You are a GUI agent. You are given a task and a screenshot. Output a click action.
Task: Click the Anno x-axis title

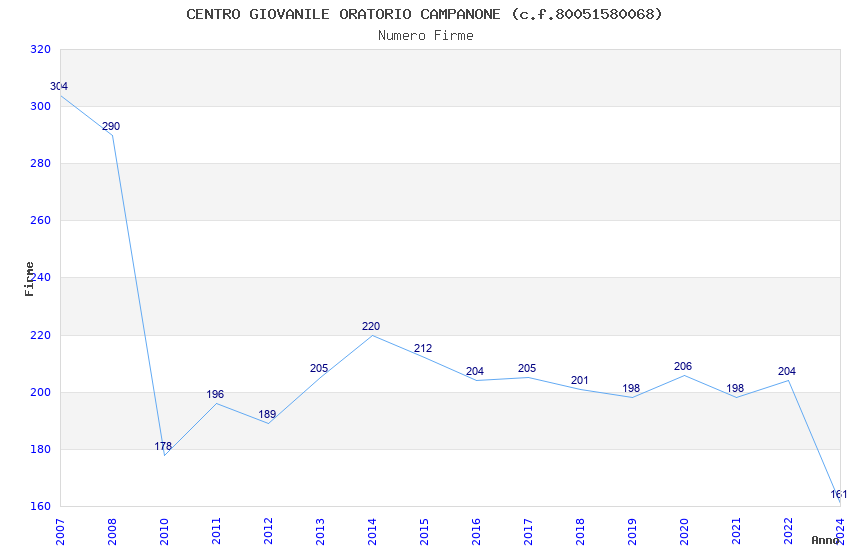pos(825,540)
